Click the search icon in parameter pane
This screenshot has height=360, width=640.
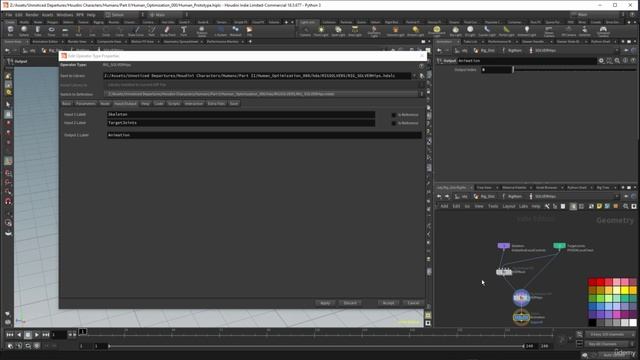(x=617, y=60)
